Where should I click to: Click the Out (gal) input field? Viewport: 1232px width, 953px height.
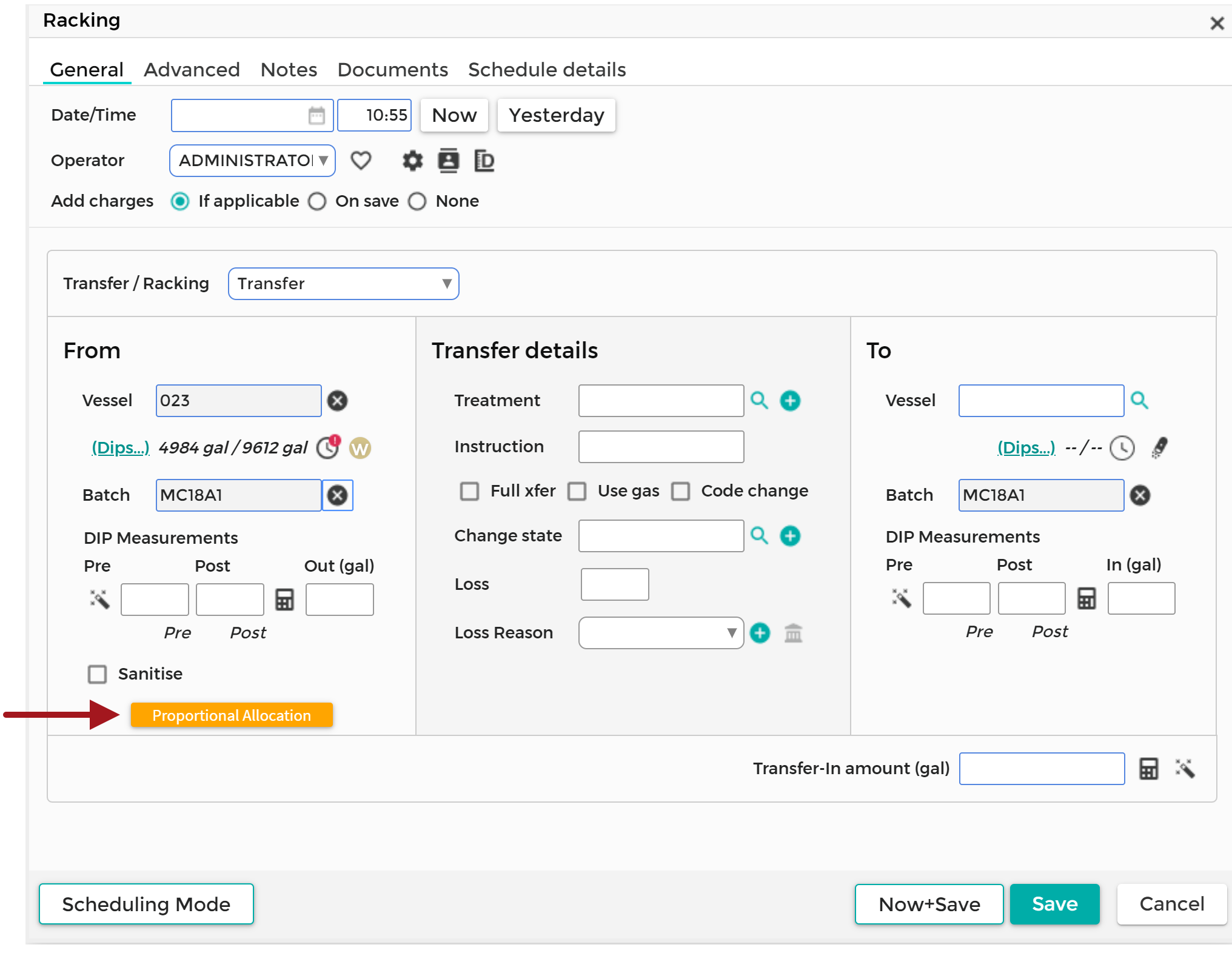340,600
